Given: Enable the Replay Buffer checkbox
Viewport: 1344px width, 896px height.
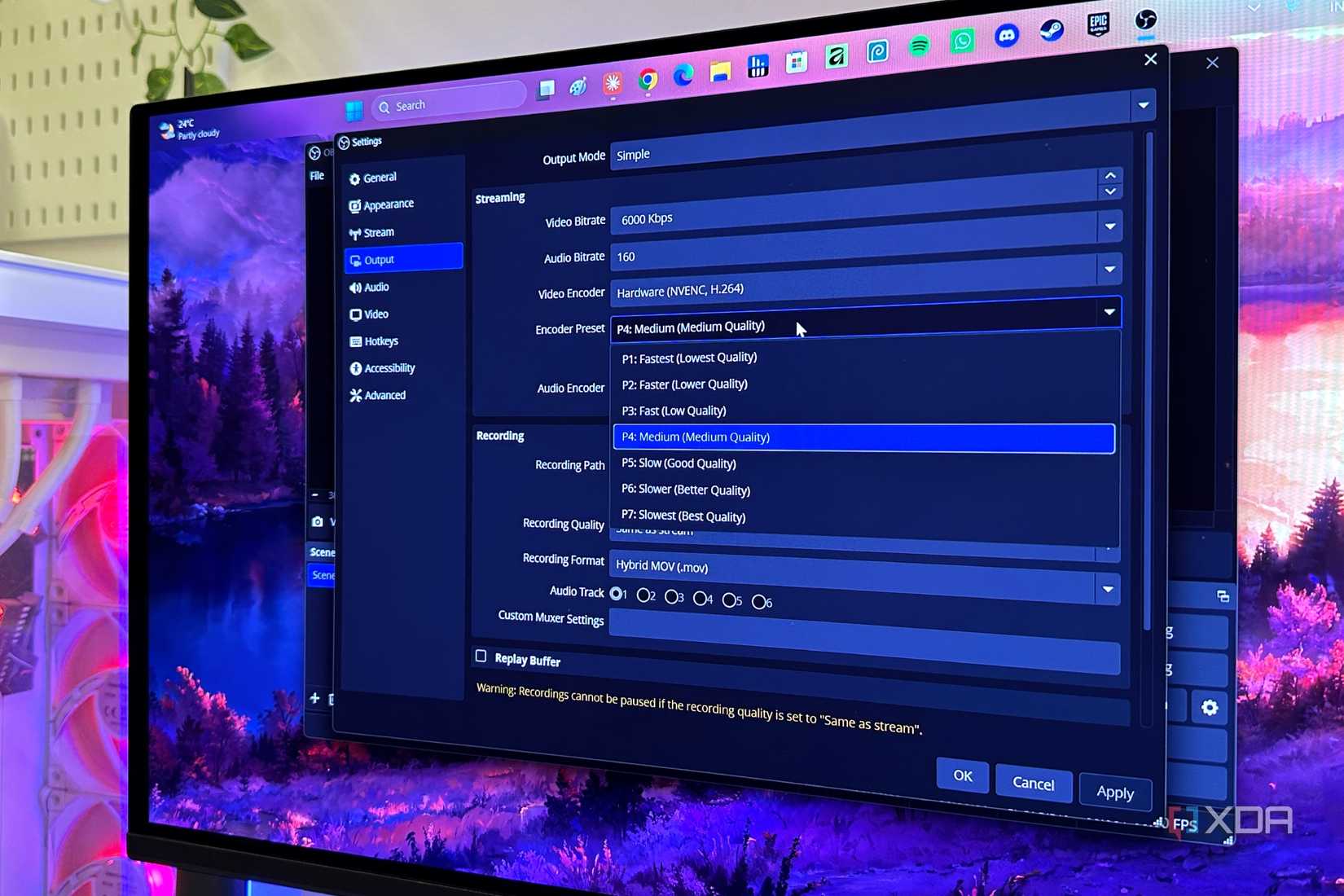Looking at the screenshot, I should click(481, 656).
